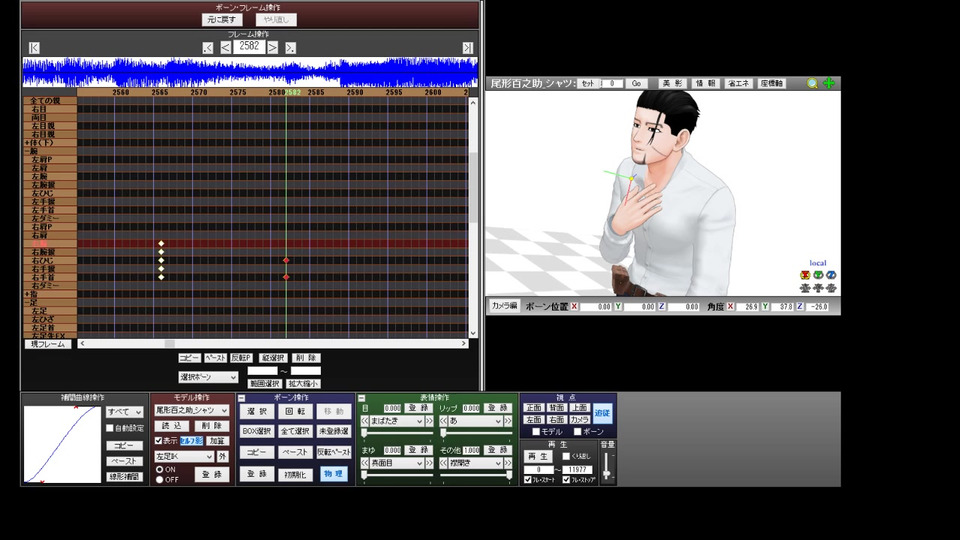Select the 正面 front view
This screenshot has width=960, height=540.
point(534,408)
